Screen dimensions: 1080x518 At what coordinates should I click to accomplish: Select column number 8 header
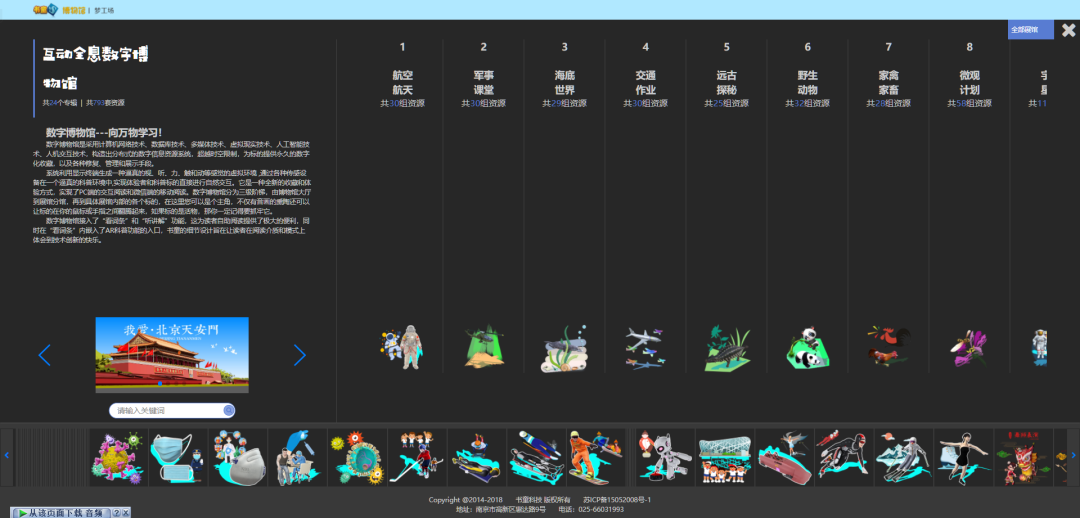coord(970,47)
